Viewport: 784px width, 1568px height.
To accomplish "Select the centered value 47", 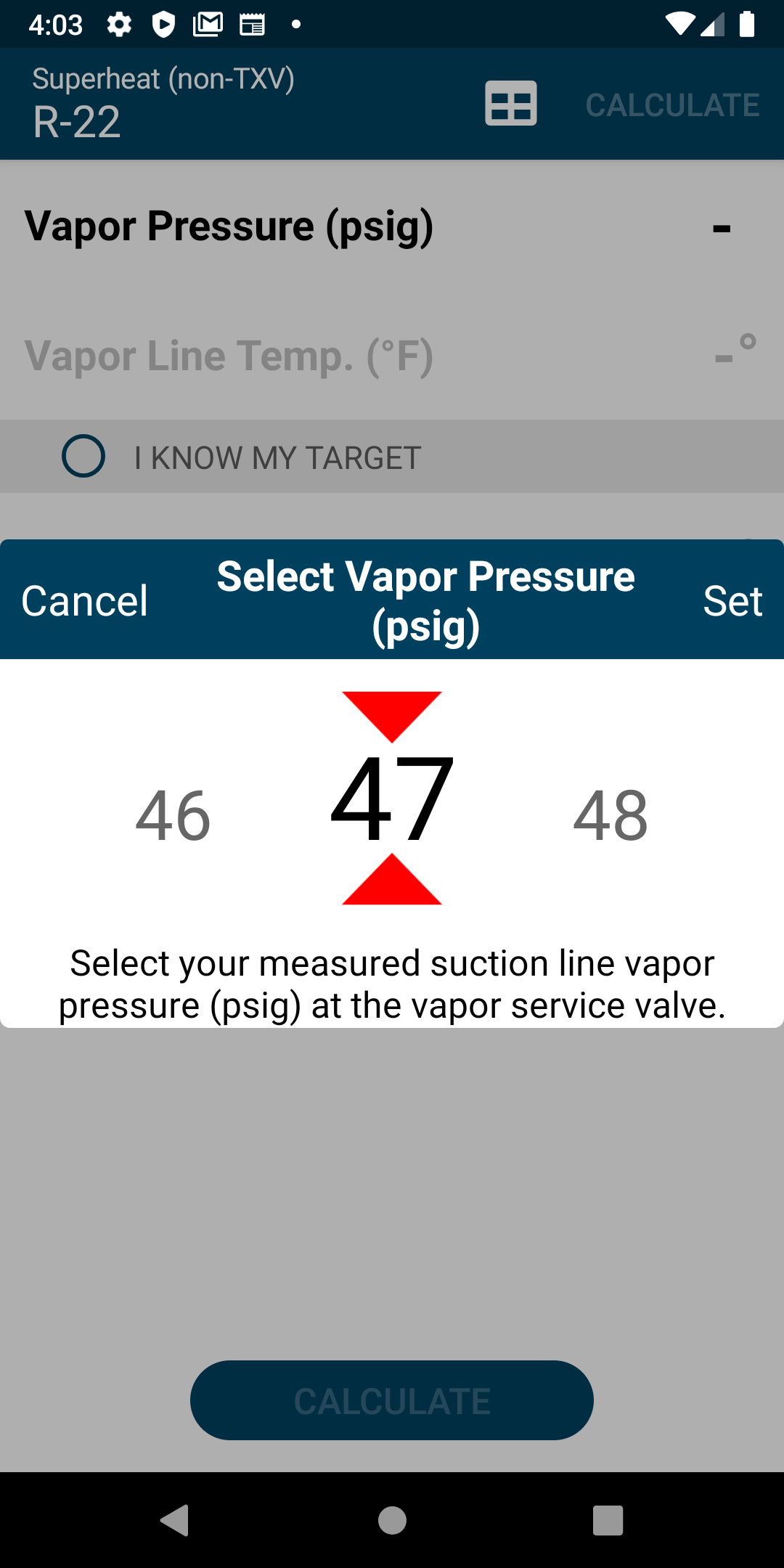I will [392, 799].
